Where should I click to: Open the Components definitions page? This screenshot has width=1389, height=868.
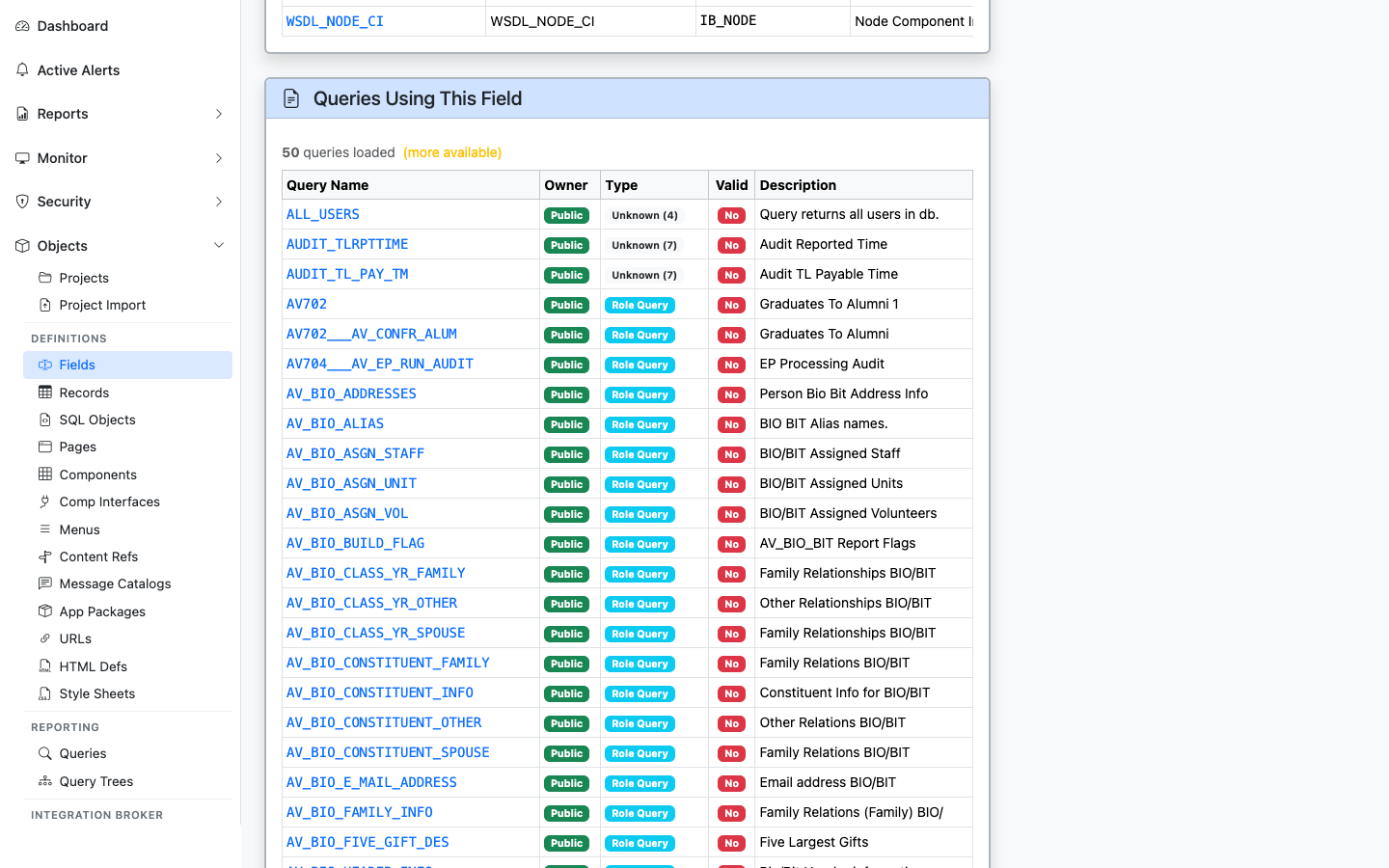pyautogui.click(x=127, y=475)
